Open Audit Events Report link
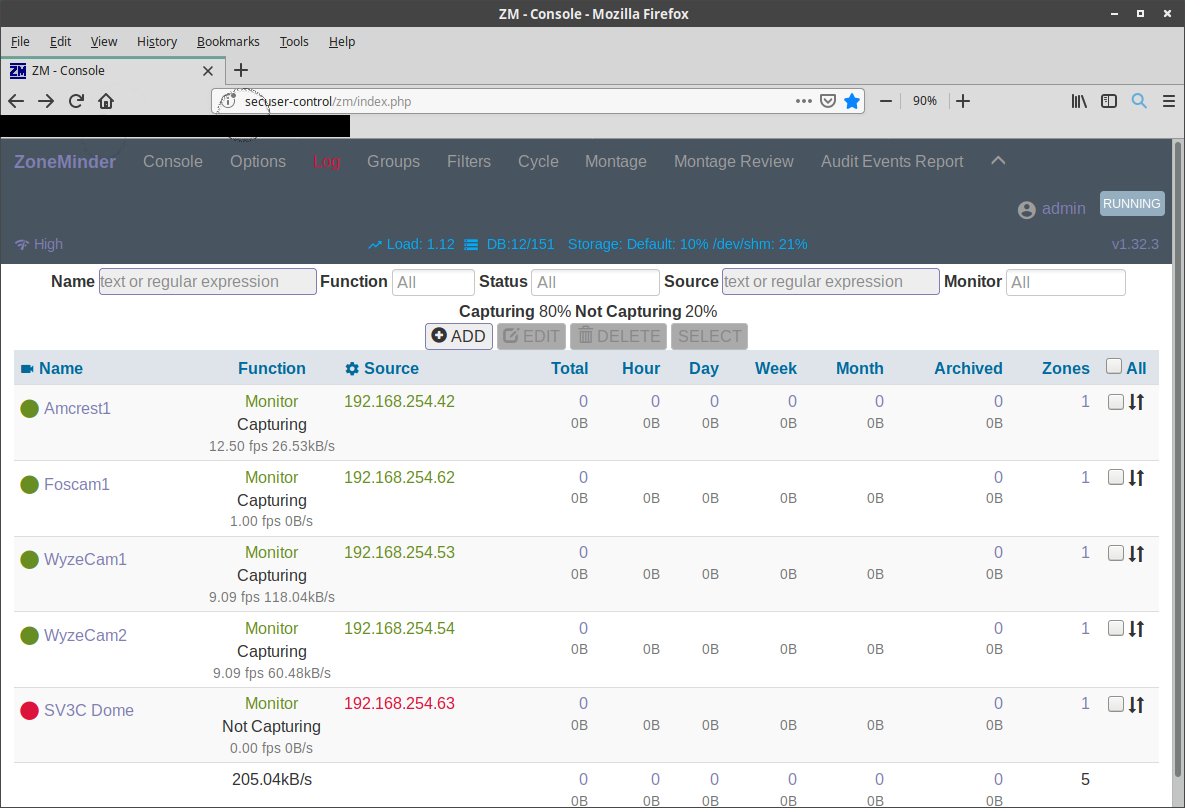1185x808 pixels. [x=892, y=162]
